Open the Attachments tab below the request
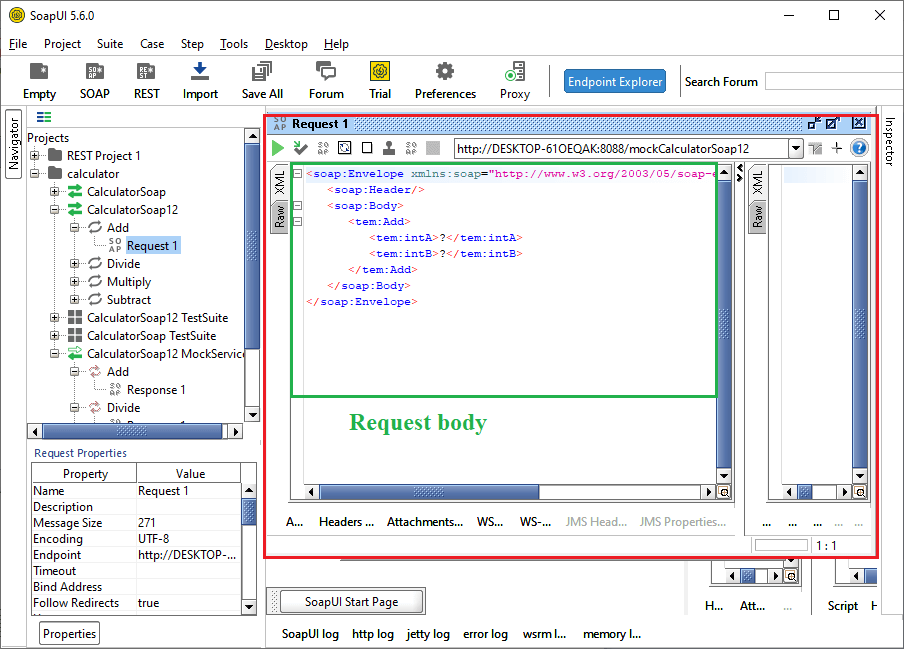This screenshot has width=906, height=652. (x=425, y=522)
